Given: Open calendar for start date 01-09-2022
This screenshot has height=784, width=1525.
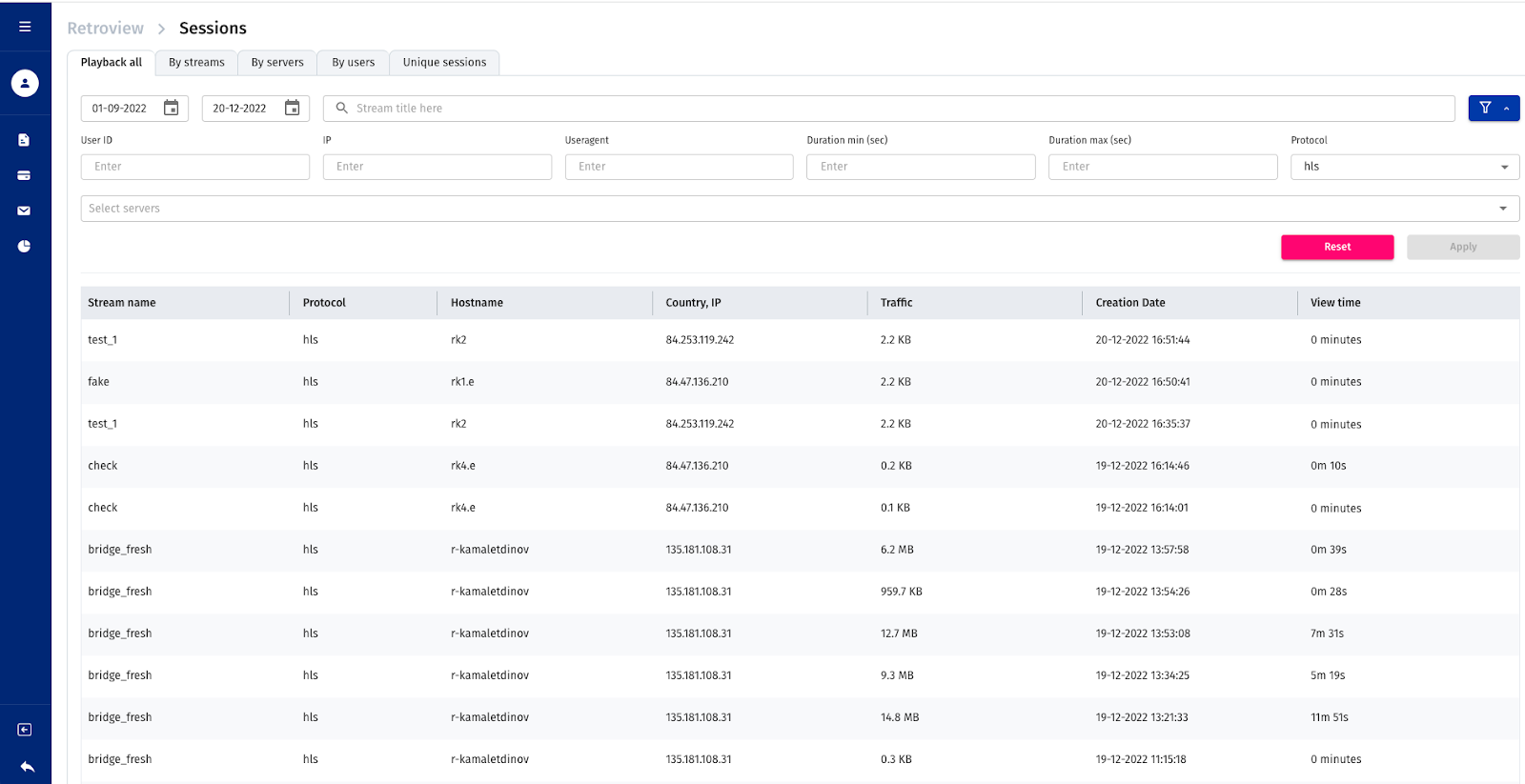Looking at the screenshot, I should click(172, 109).
